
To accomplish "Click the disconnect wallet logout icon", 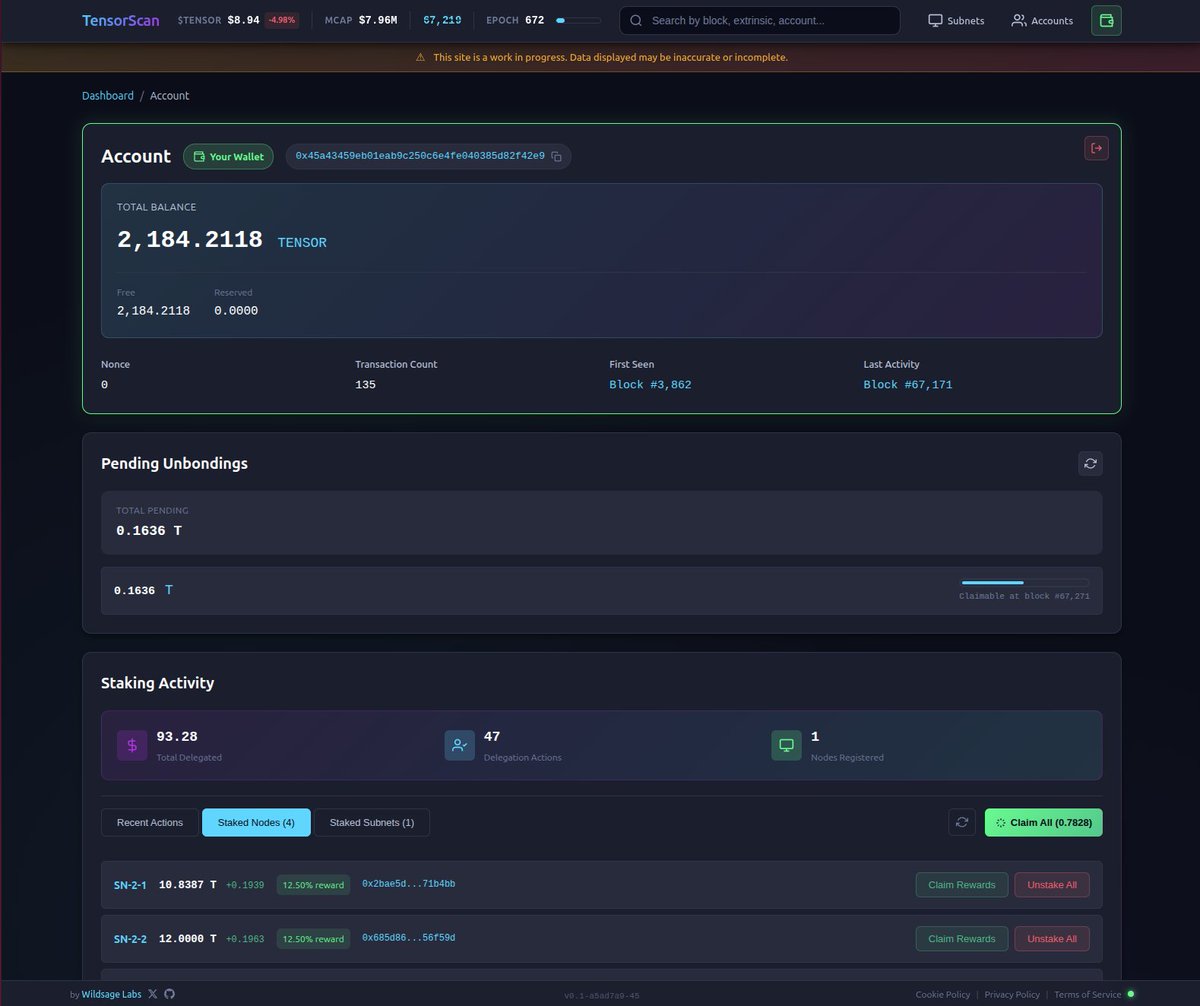I will point(1096,148).
